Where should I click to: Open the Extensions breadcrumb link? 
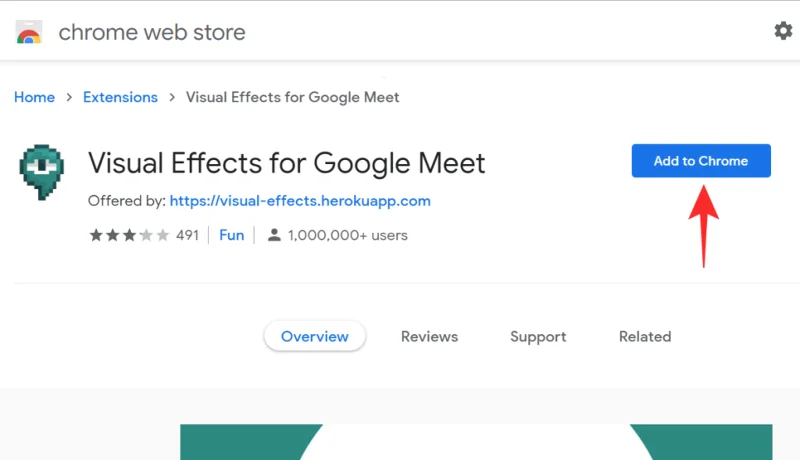tap(120, 97)
